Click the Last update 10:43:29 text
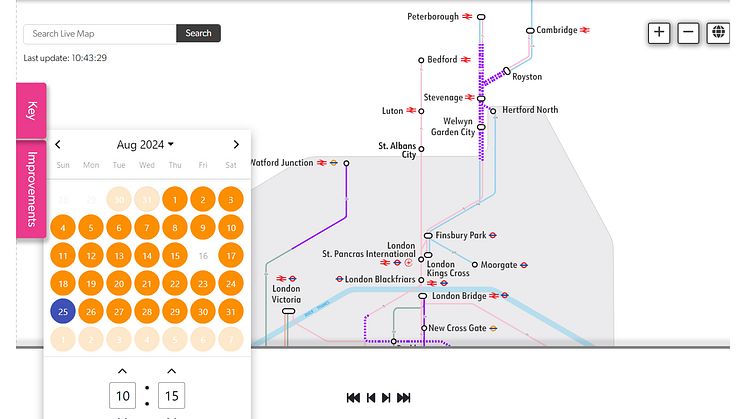Viewport: 746px width, 419px height. 65,58
